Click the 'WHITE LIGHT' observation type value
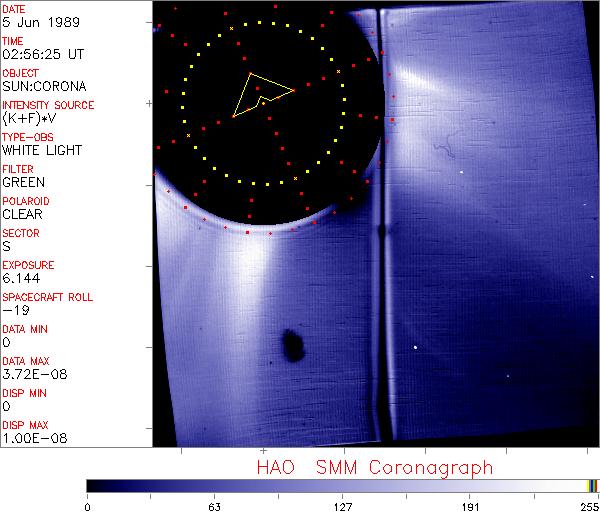This screenshot has width=600, height=512. (42, 150)
